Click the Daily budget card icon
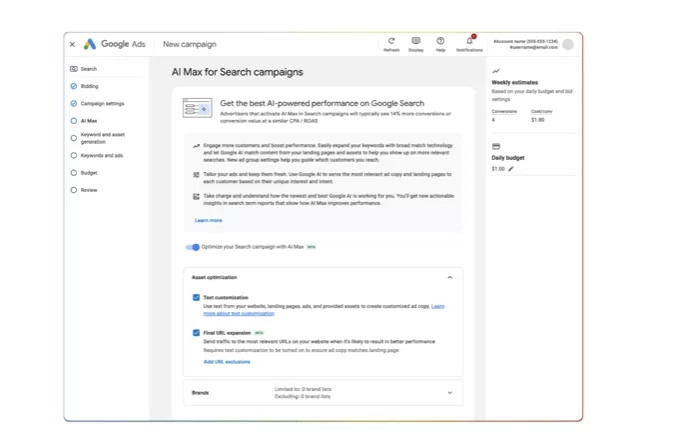This screenshot has width=689, height=446. click(x=496, y=146)
